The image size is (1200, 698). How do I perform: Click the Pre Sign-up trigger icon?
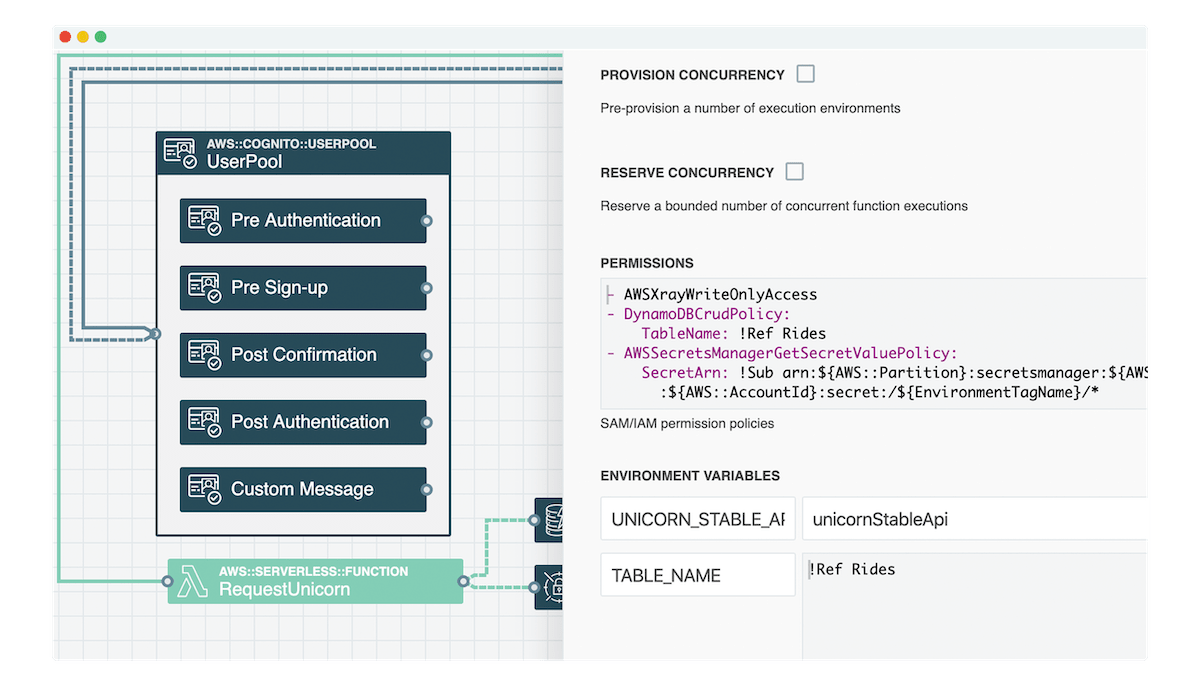click(x=205, y=288)
